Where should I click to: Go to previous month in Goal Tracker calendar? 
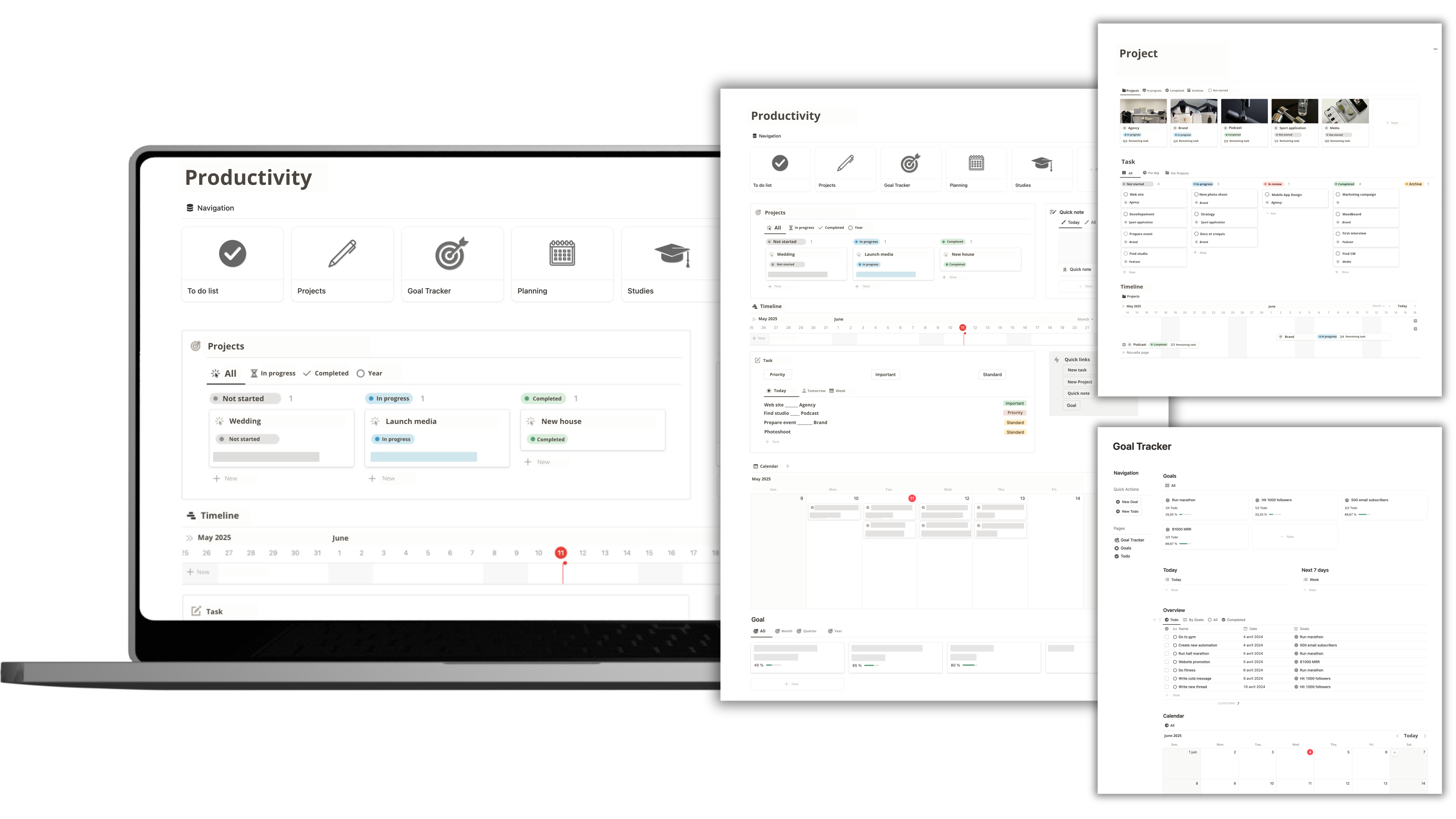1397,736
